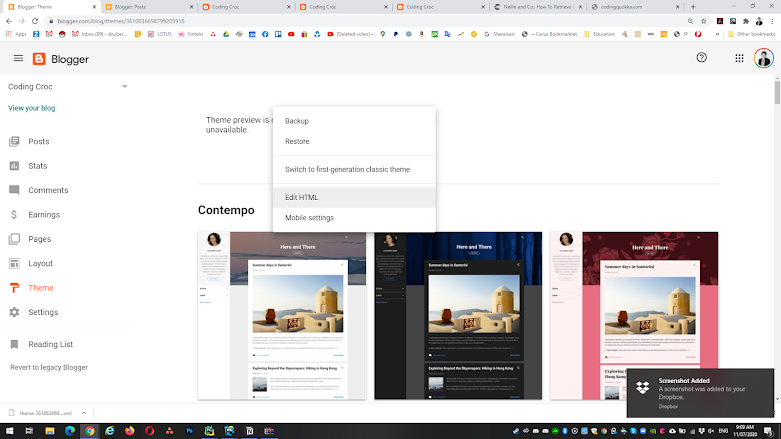Image resolution: width=781 pixels, height=439 pixels.
Task: Open Other bookmarks folder
Action: click(x=751, y=34)
